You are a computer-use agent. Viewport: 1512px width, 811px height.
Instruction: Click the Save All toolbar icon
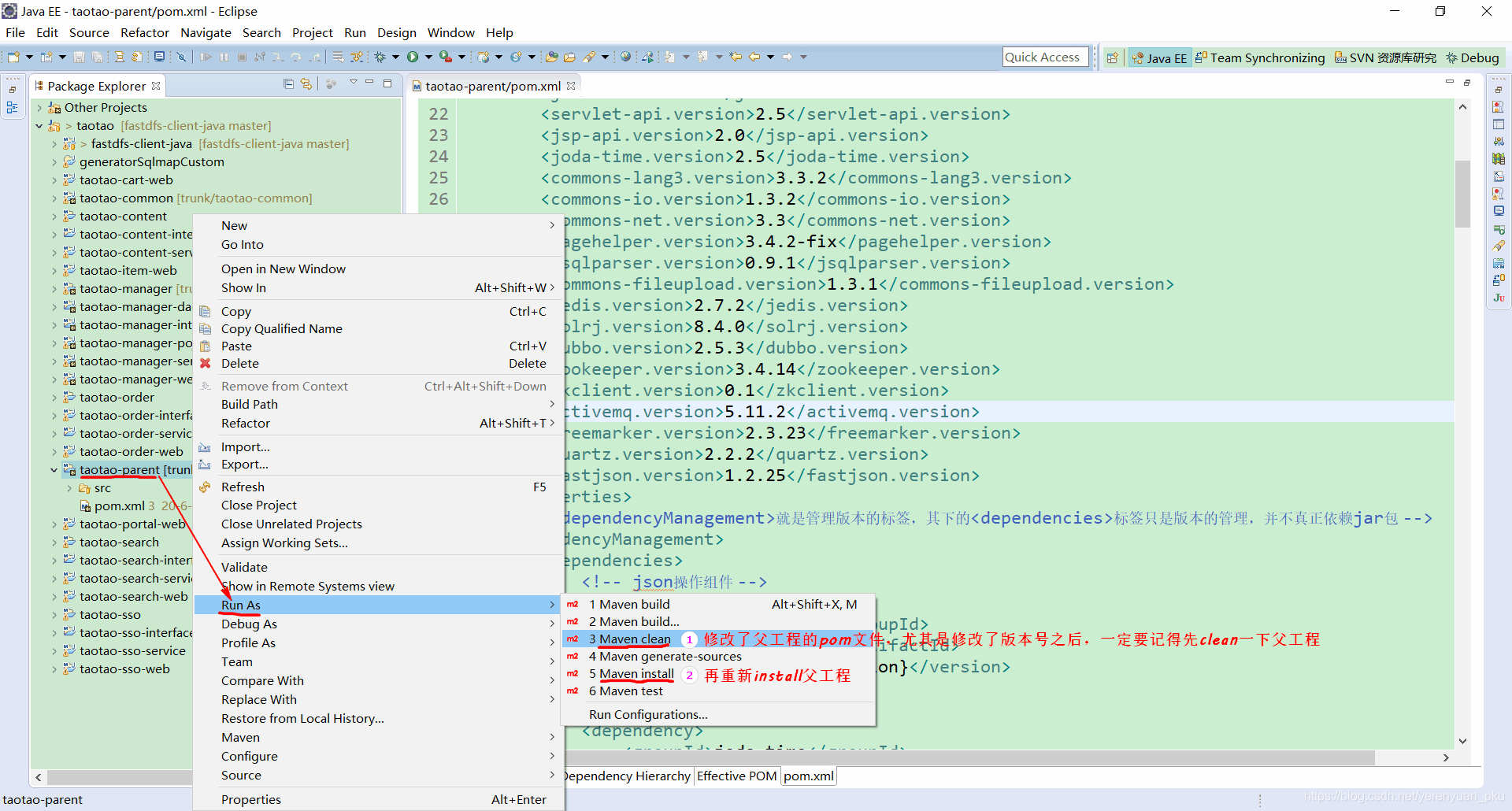[97, 57]
